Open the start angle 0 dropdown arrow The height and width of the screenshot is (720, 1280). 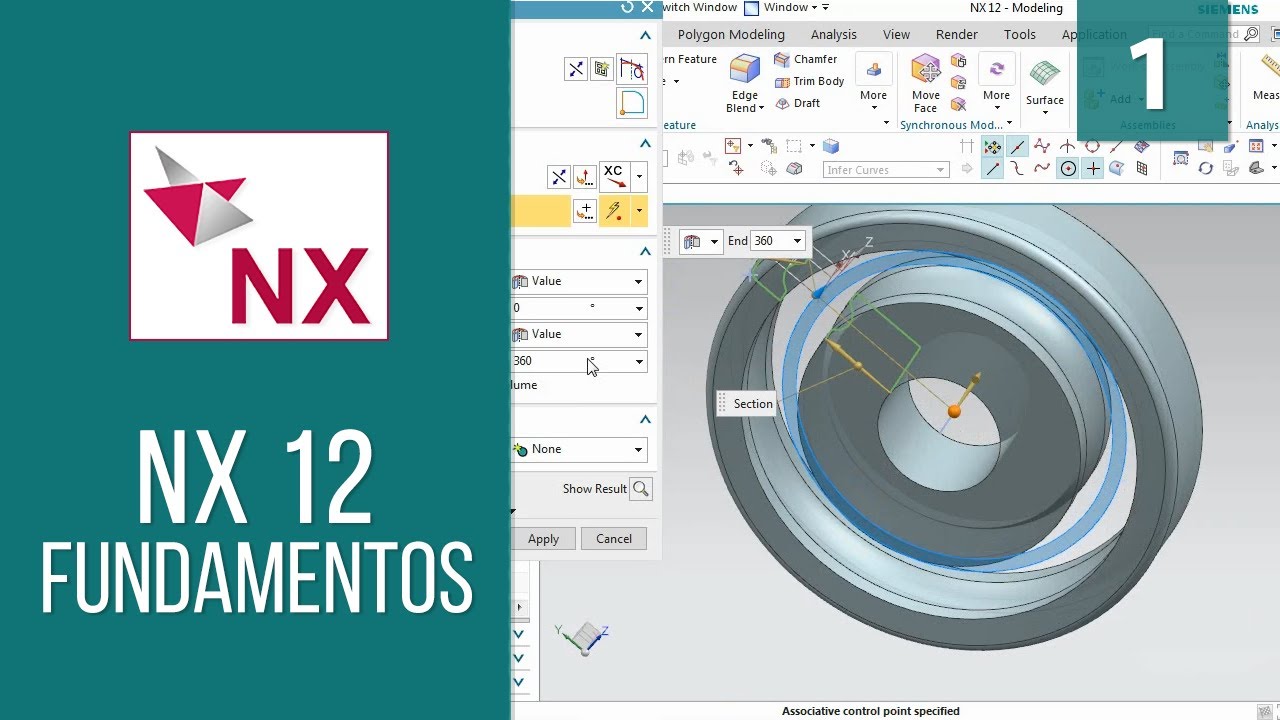tap(638, 308)
